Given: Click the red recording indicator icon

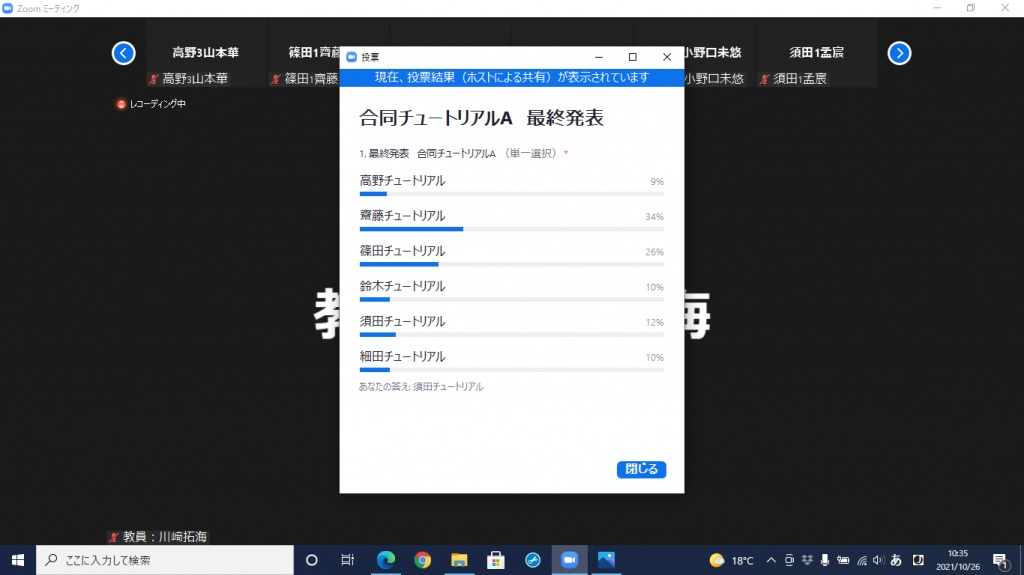Looking at the screenshot, I should pos(121,104).
